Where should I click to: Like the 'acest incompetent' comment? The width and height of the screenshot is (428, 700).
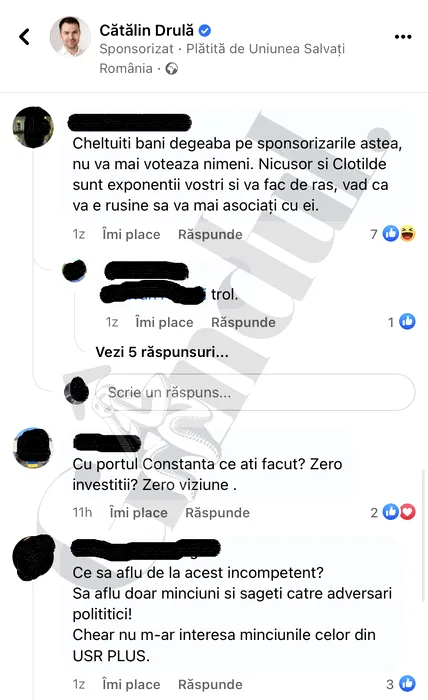(x=131, y=684)
